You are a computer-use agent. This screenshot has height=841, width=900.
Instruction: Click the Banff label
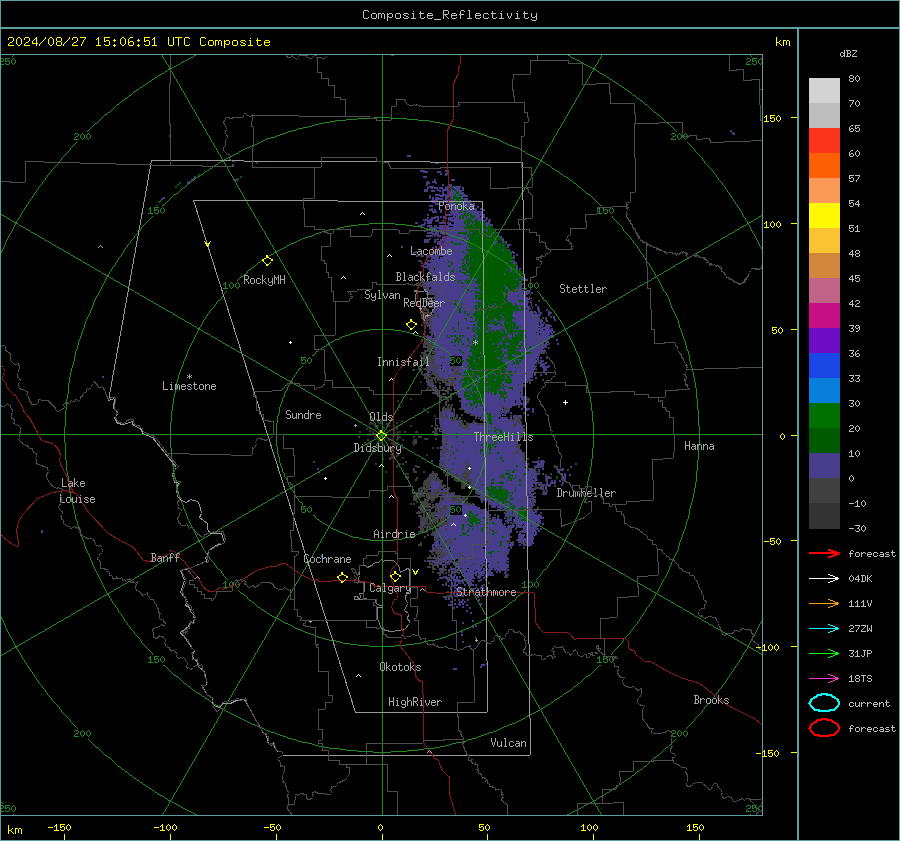coord(165,558)
